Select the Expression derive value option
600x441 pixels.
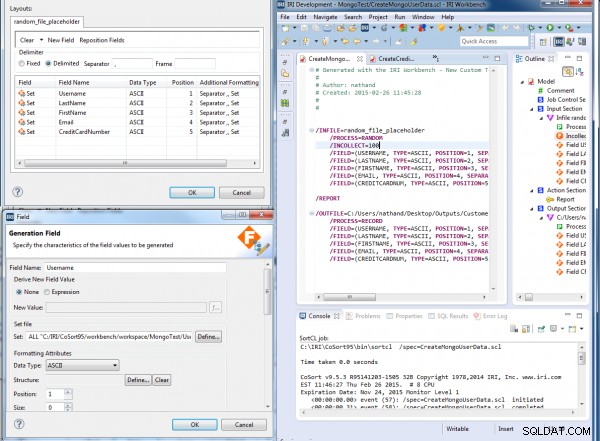coord(47,292)
